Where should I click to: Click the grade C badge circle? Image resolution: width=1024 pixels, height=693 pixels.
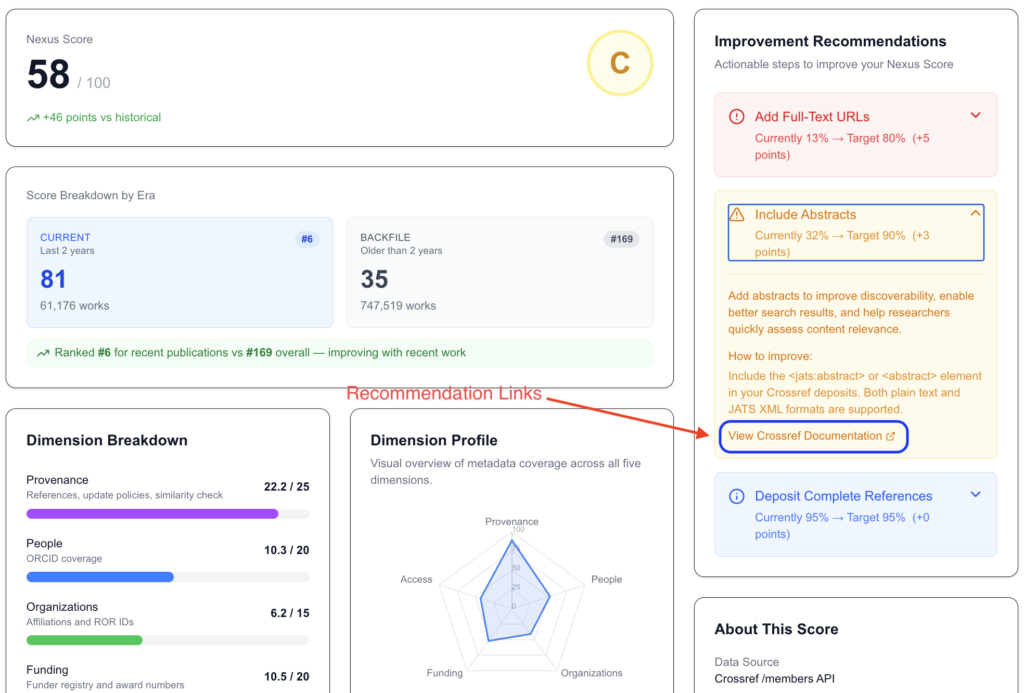(x=620, y=63)
